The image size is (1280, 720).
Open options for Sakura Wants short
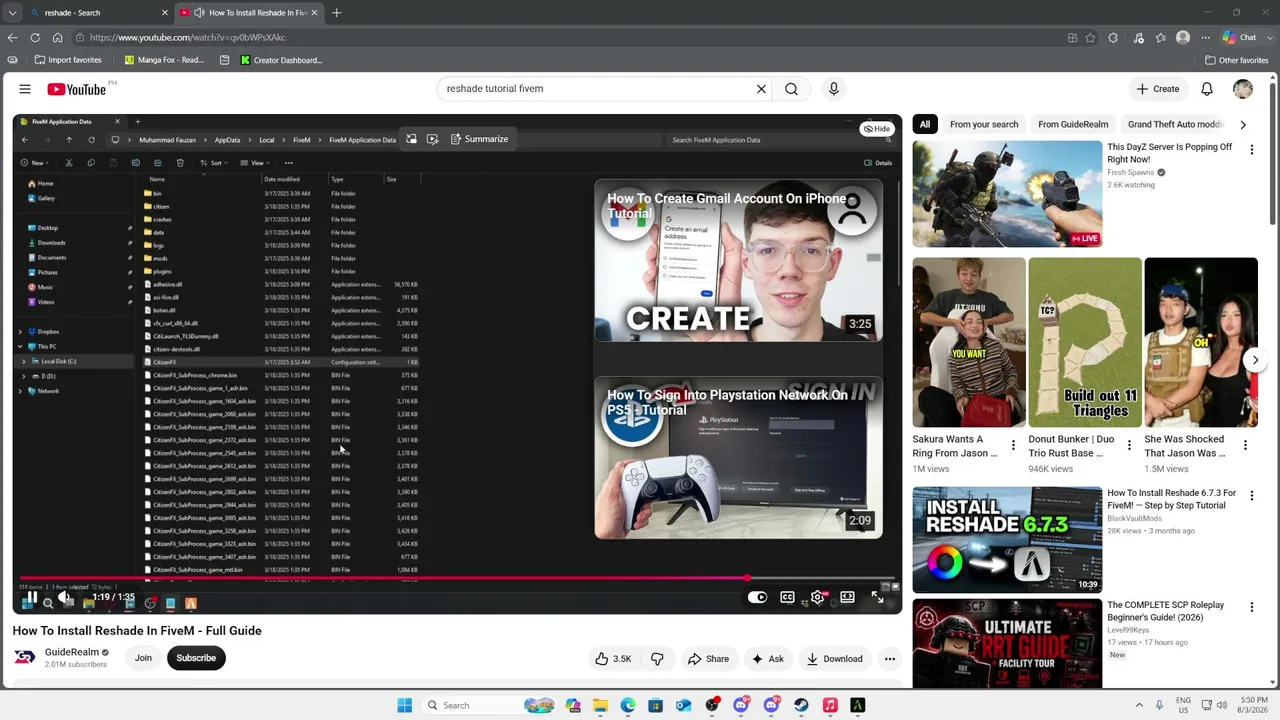pyautogui.click(x=1013, y=446)
